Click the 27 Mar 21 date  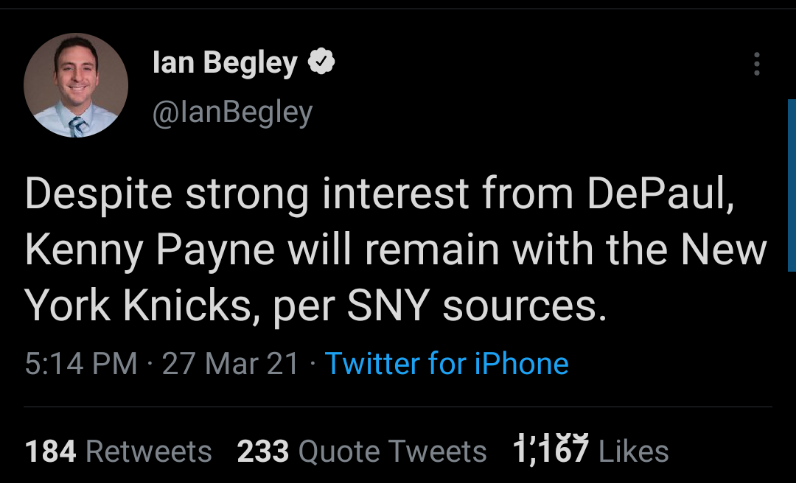point(230,363)
